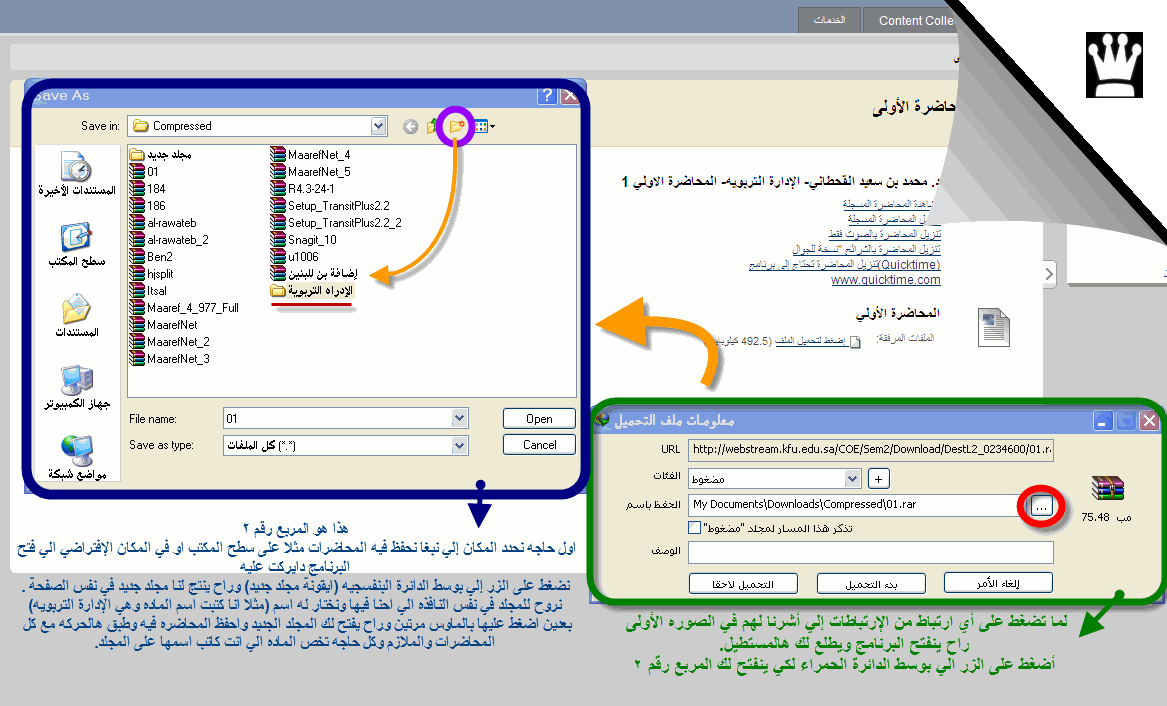1167x706 pixels.
Task: Select the Itsal archive file
Action: pos(148,291)
